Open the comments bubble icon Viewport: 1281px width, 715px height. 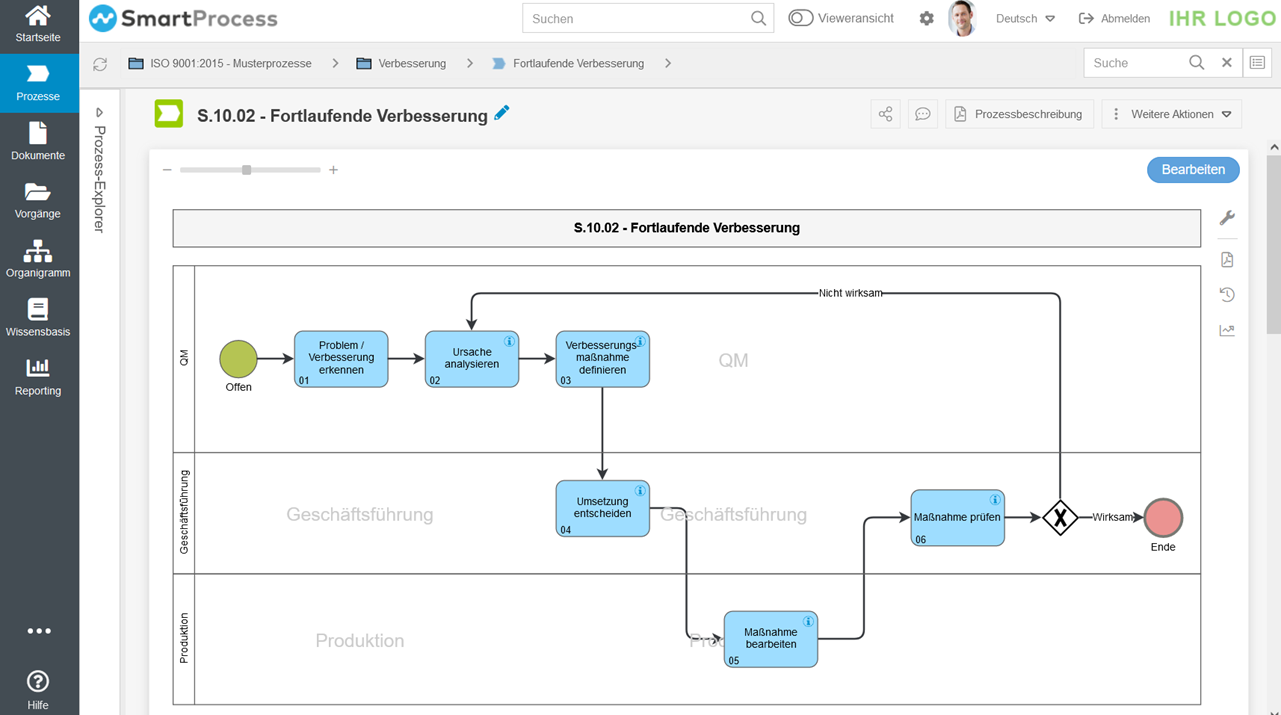coord(923,113)
